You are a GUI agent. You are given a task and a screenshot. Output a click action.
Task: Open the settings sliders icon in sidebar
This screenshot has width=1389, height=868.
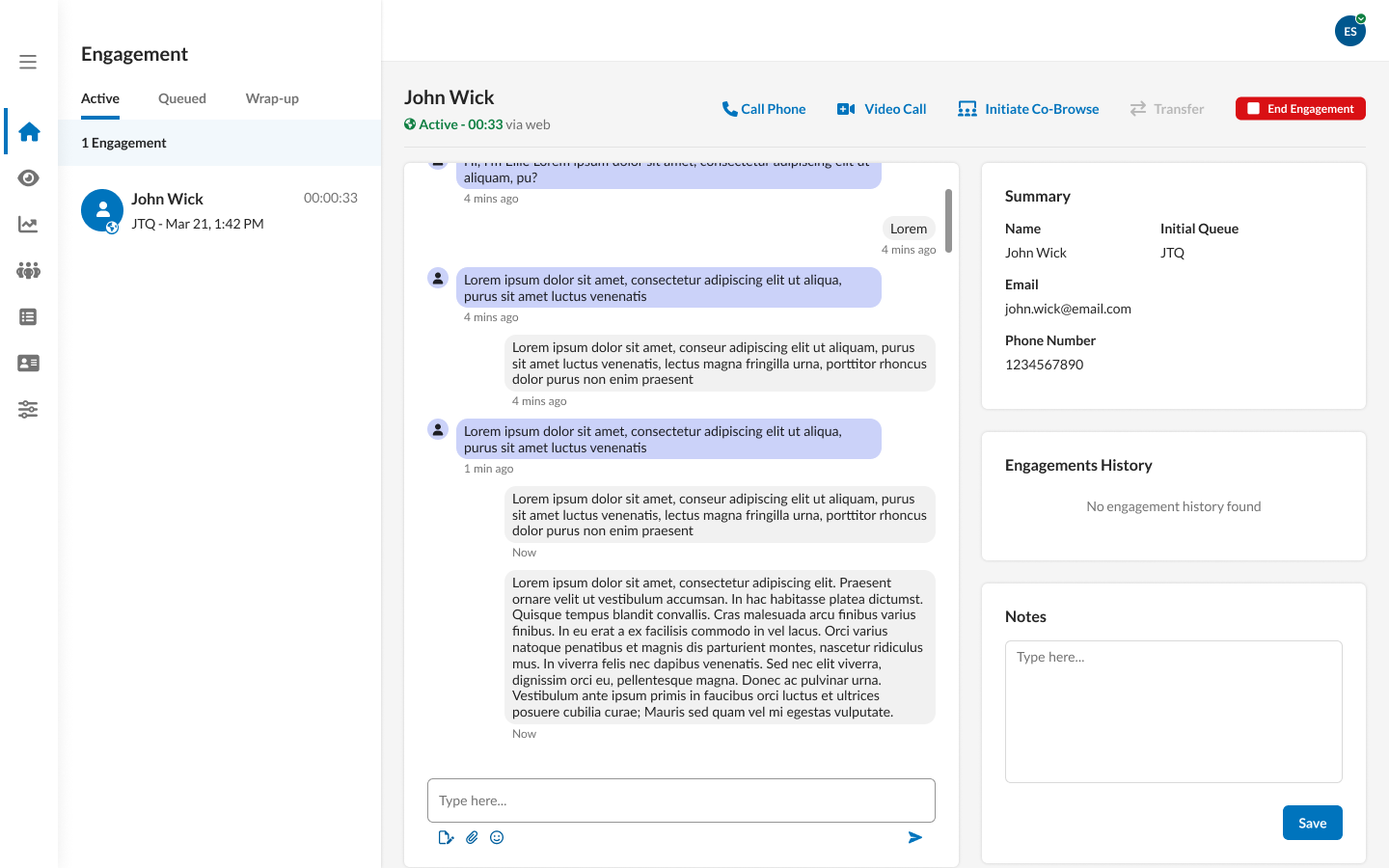point(28,409)
